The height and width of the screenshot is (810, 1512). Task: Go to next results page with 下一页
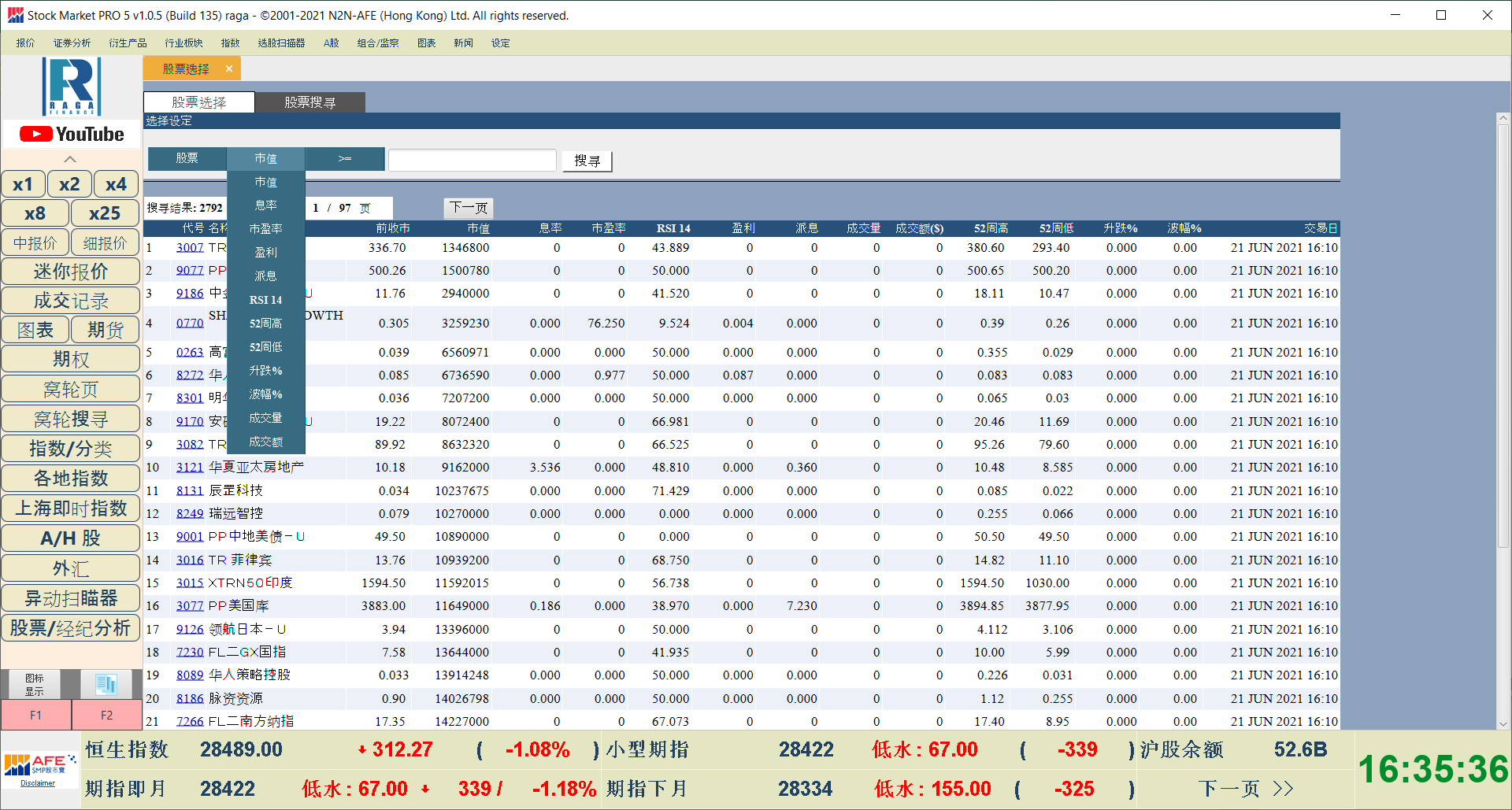coord(469,208)
